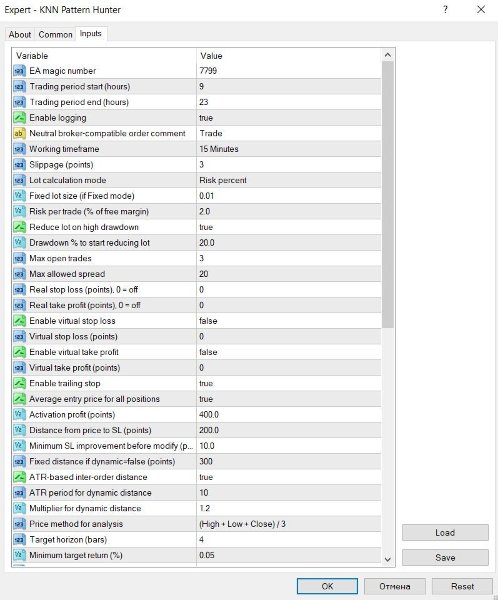This screenshot has height=600, width=498.
Task: Click the icon next to Reduce lot on high drawdown
Action: [x=19, y=227]
